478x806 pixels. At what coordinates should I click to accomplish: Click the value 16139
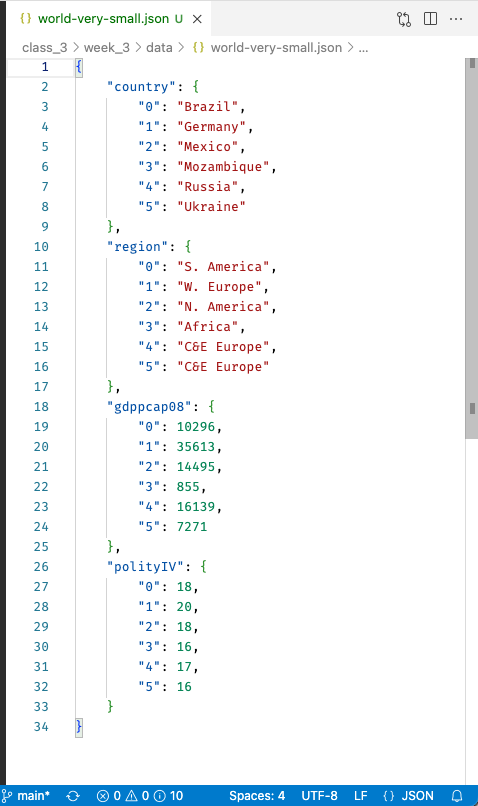[196, 507]
